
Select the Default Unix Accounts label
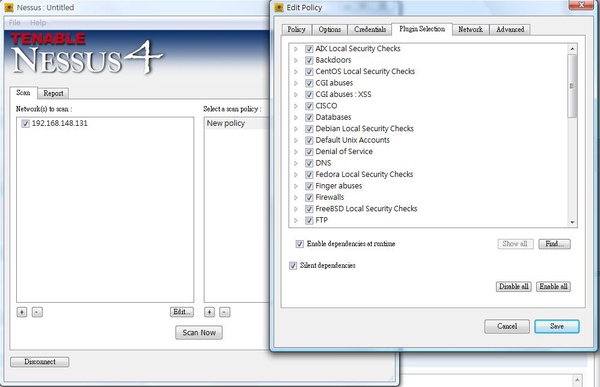pos(352,140)
